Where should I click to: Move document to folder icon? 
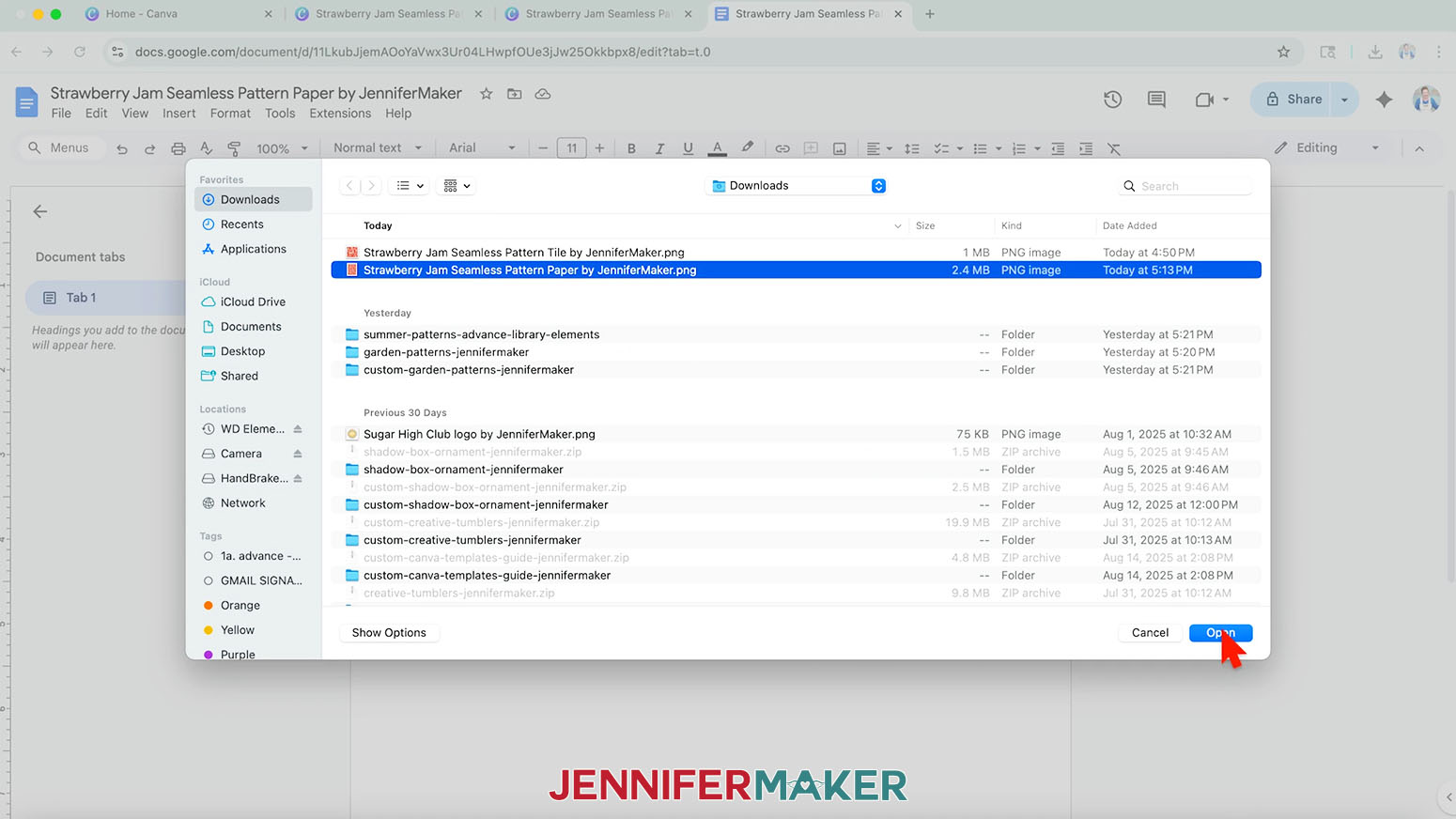pyautogui.click(x=514, y=94)
